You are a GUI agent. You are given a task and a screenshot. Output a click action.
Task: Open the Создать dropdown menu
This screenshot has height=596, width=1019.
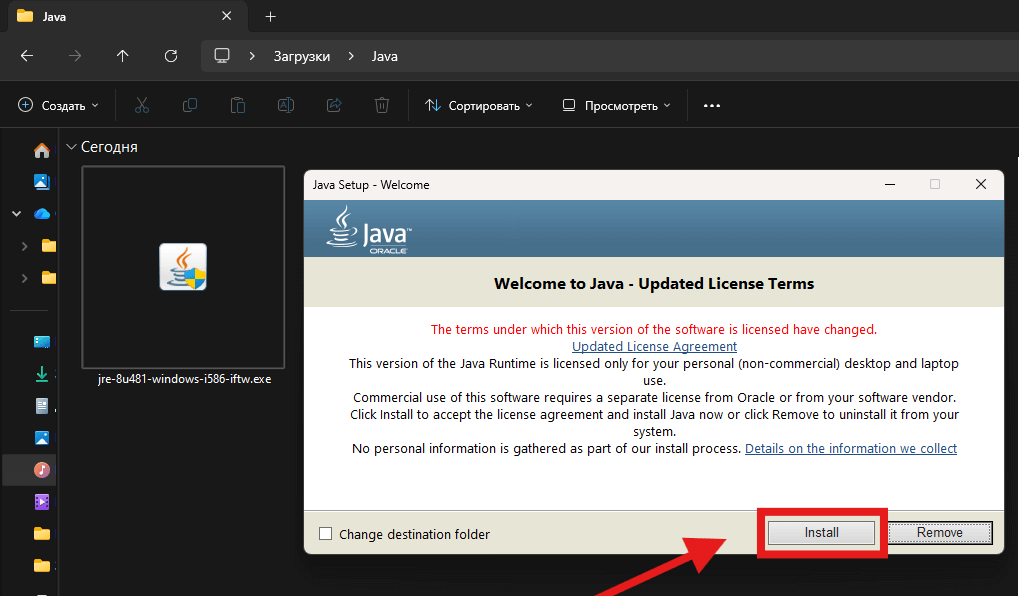[58, 105]
